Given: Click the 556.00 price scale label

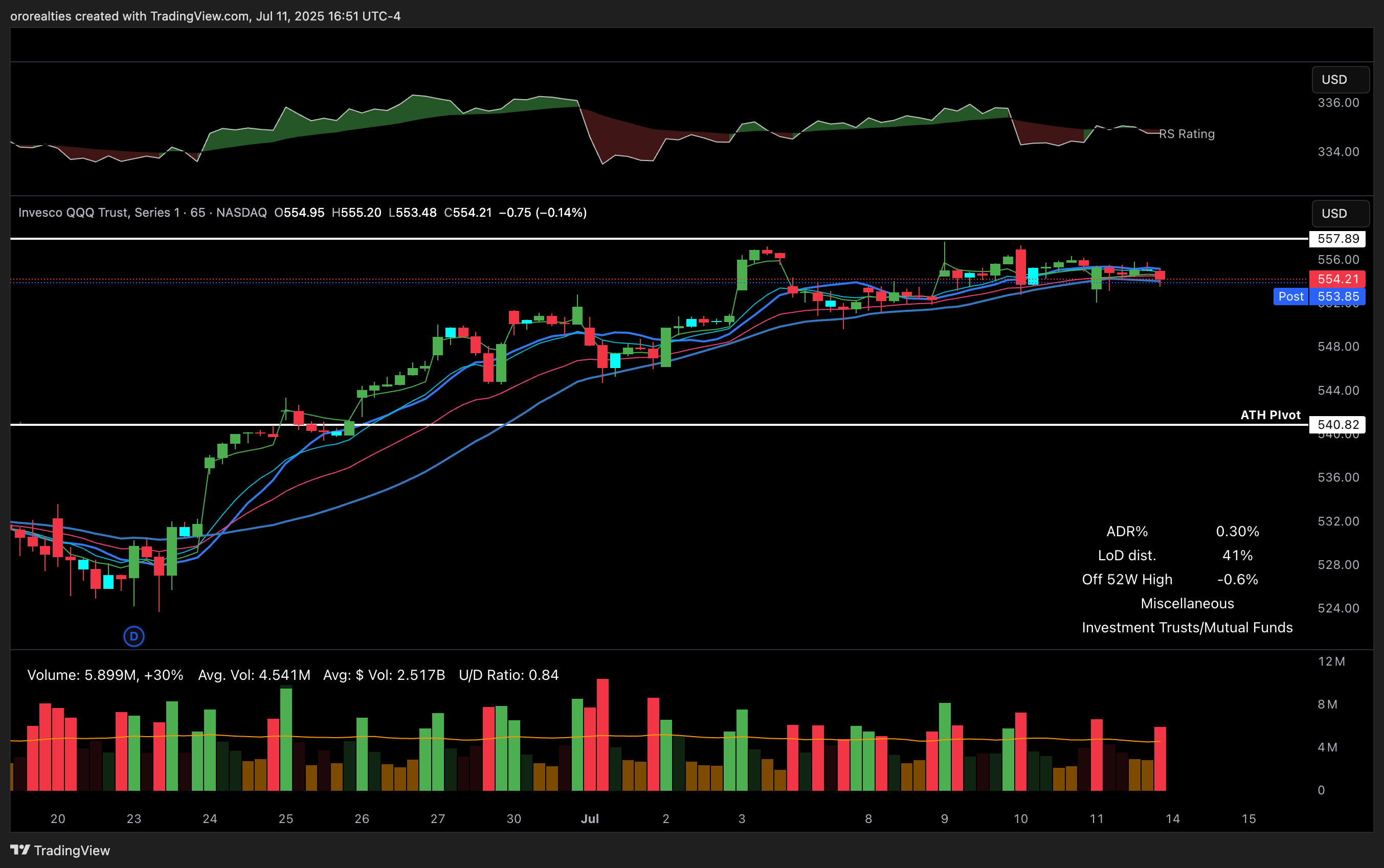Looking at the screenshot, I should (1338, 260).
